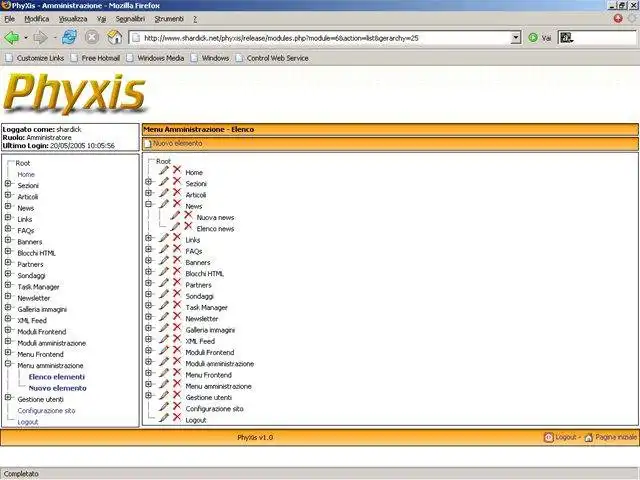Click the browser reload icon

pyautogui.click(x=69, y=38)
